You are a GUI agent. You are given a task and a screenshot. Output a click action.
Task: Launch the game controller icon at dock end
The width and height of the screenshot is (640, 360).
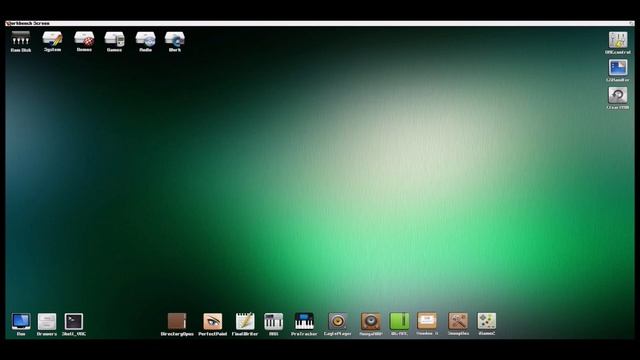point(487,321)
